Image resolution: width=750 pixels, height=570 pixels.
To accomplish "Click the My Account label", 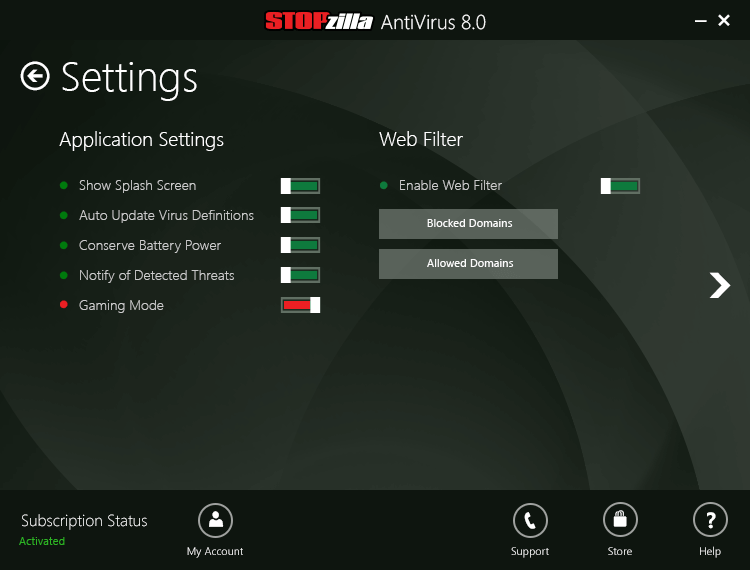I will 215,551.
